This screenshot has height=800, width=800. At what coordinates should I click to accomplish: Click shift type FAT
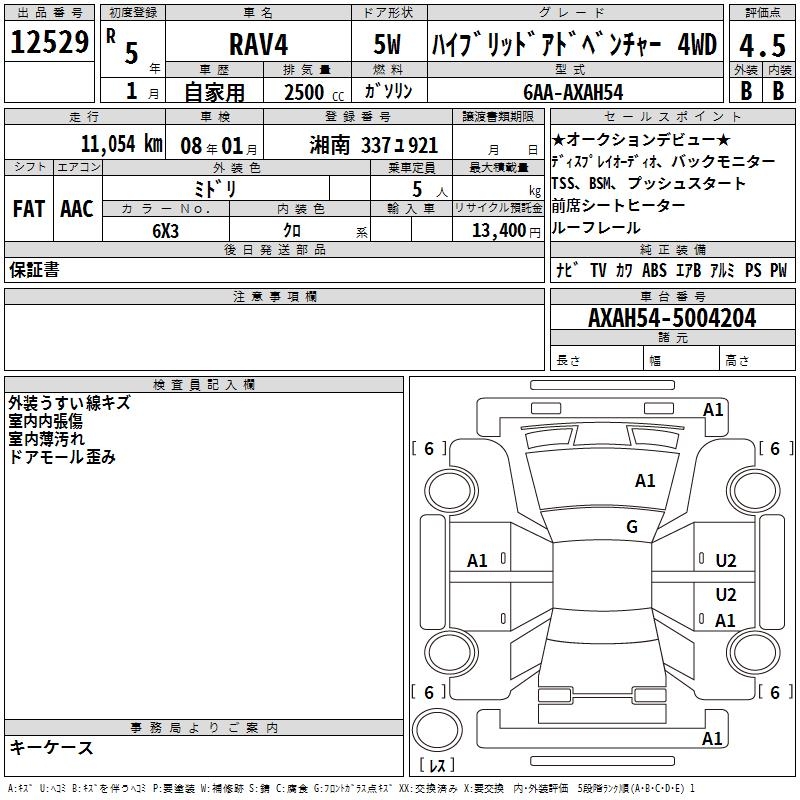point(29,209)
